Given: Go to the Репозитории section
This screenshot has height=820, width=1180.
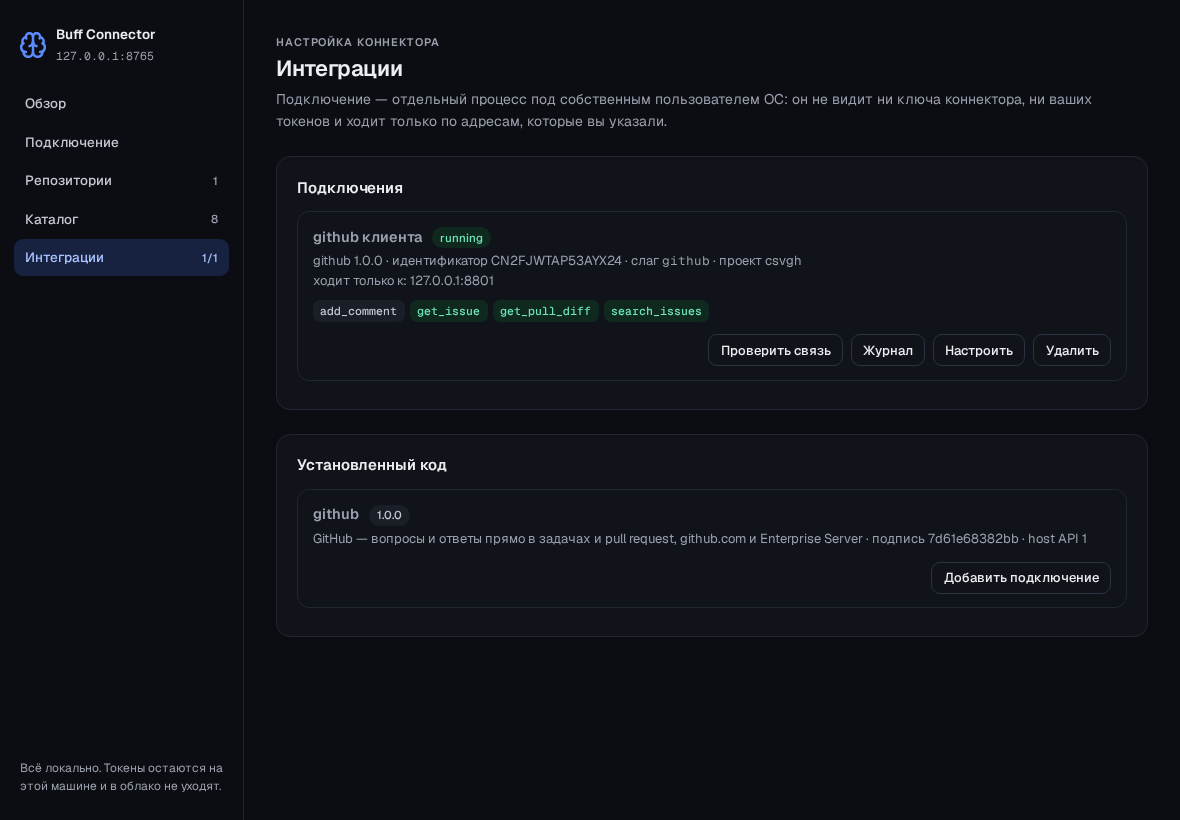Looking at the screenshot, I should click(121, 181).
